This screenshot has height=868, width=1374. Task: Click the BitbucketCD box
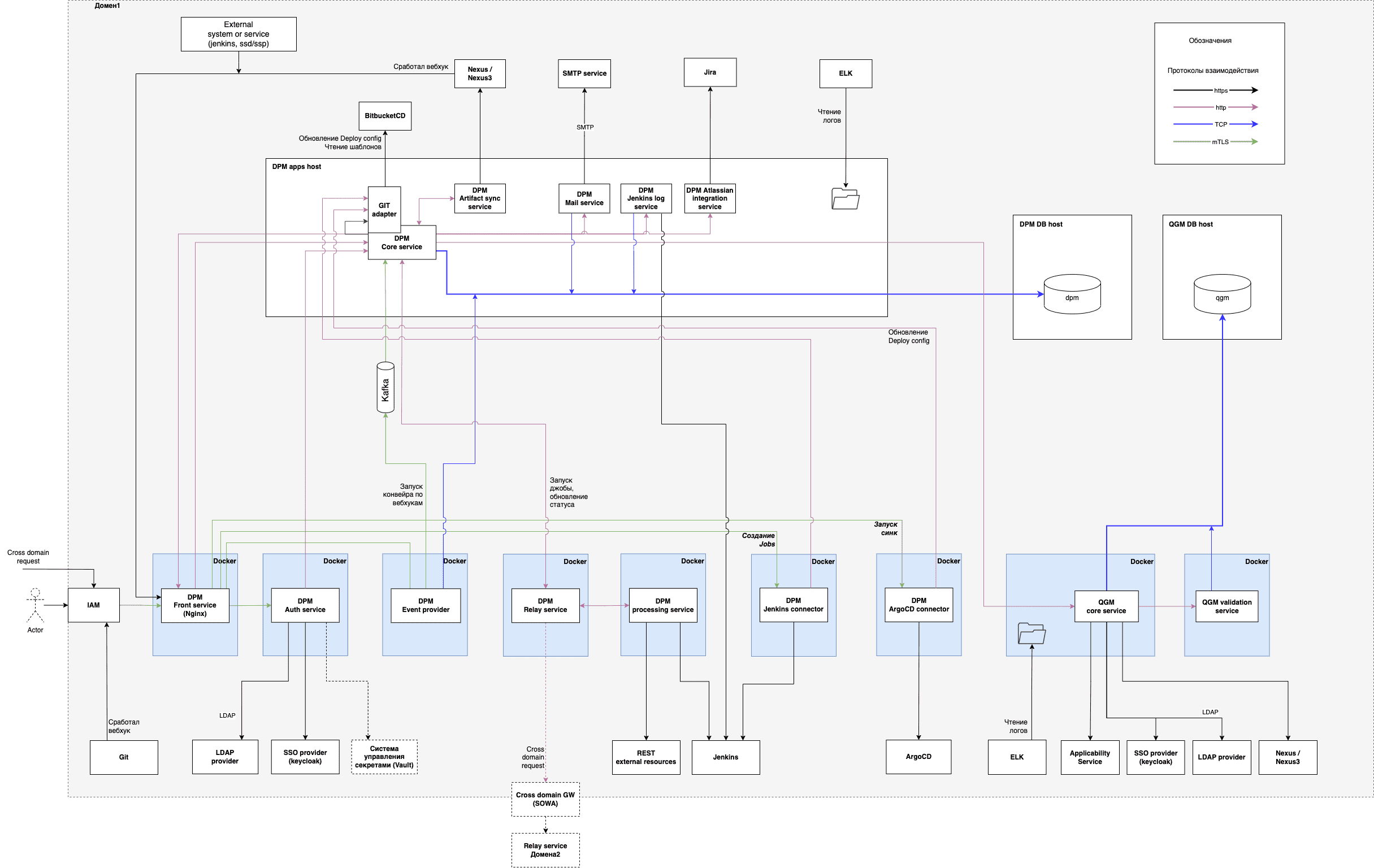(x=384, y=116)
